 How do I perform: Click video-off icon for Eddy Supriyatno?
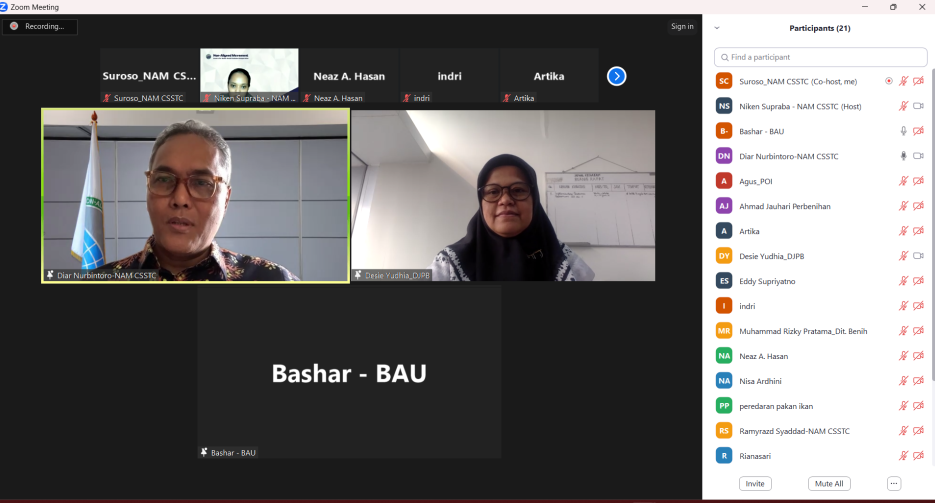tap(918, 281)
